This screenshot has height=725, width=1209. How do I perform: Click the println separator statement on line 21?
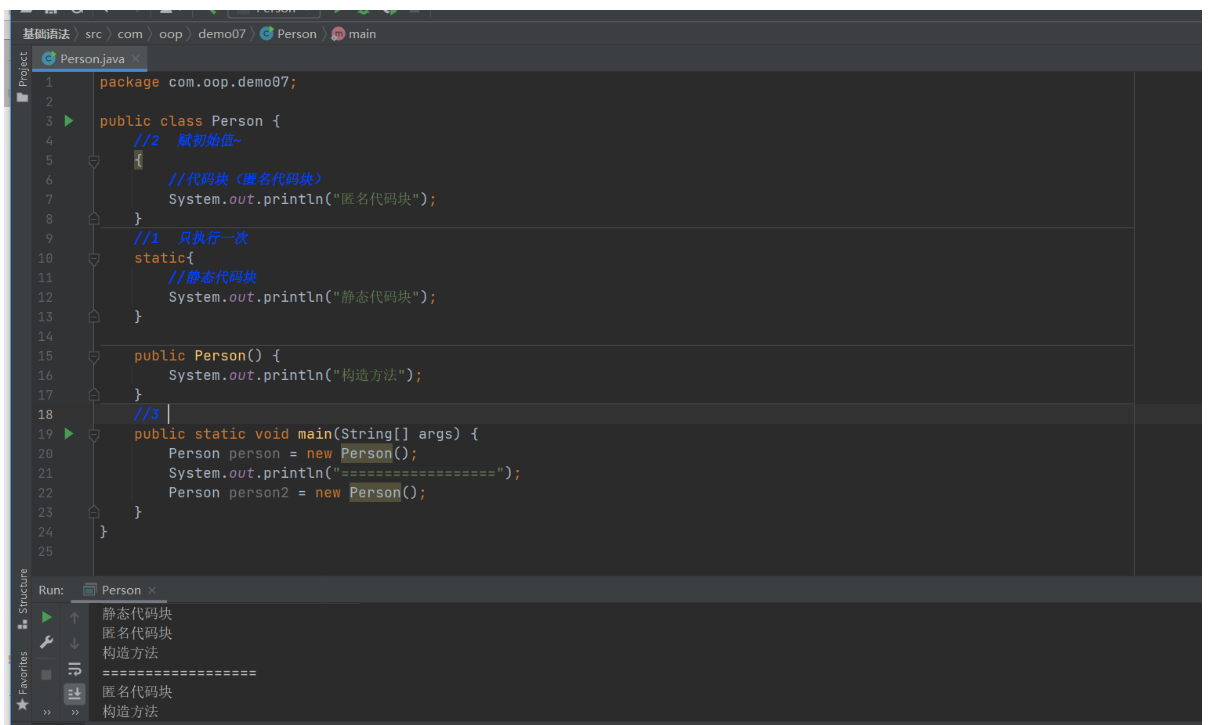345,473
